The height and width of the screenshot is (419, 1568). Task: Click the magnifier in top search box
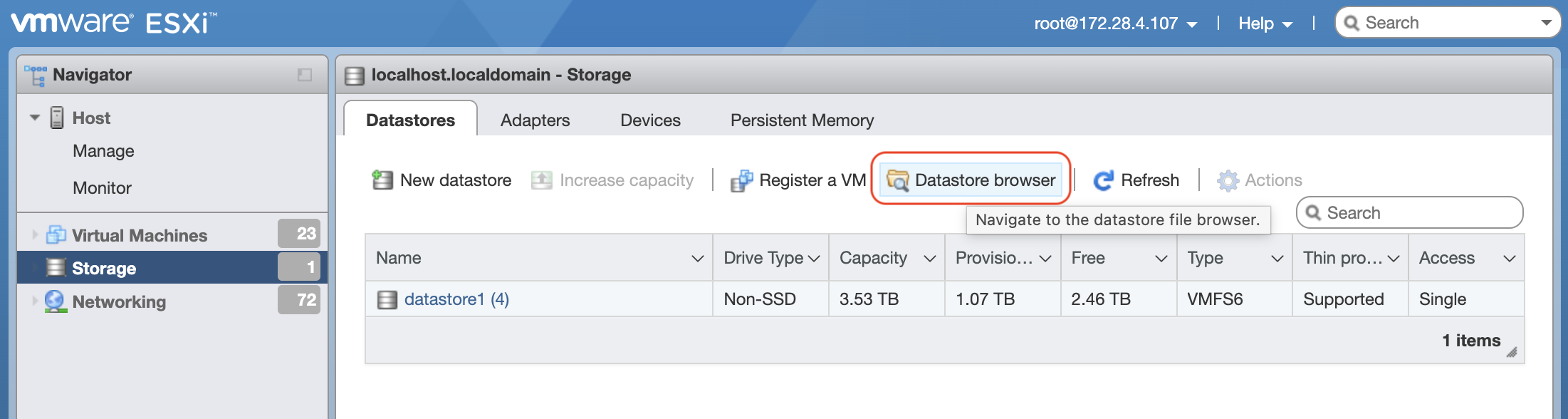point(1351,24)
